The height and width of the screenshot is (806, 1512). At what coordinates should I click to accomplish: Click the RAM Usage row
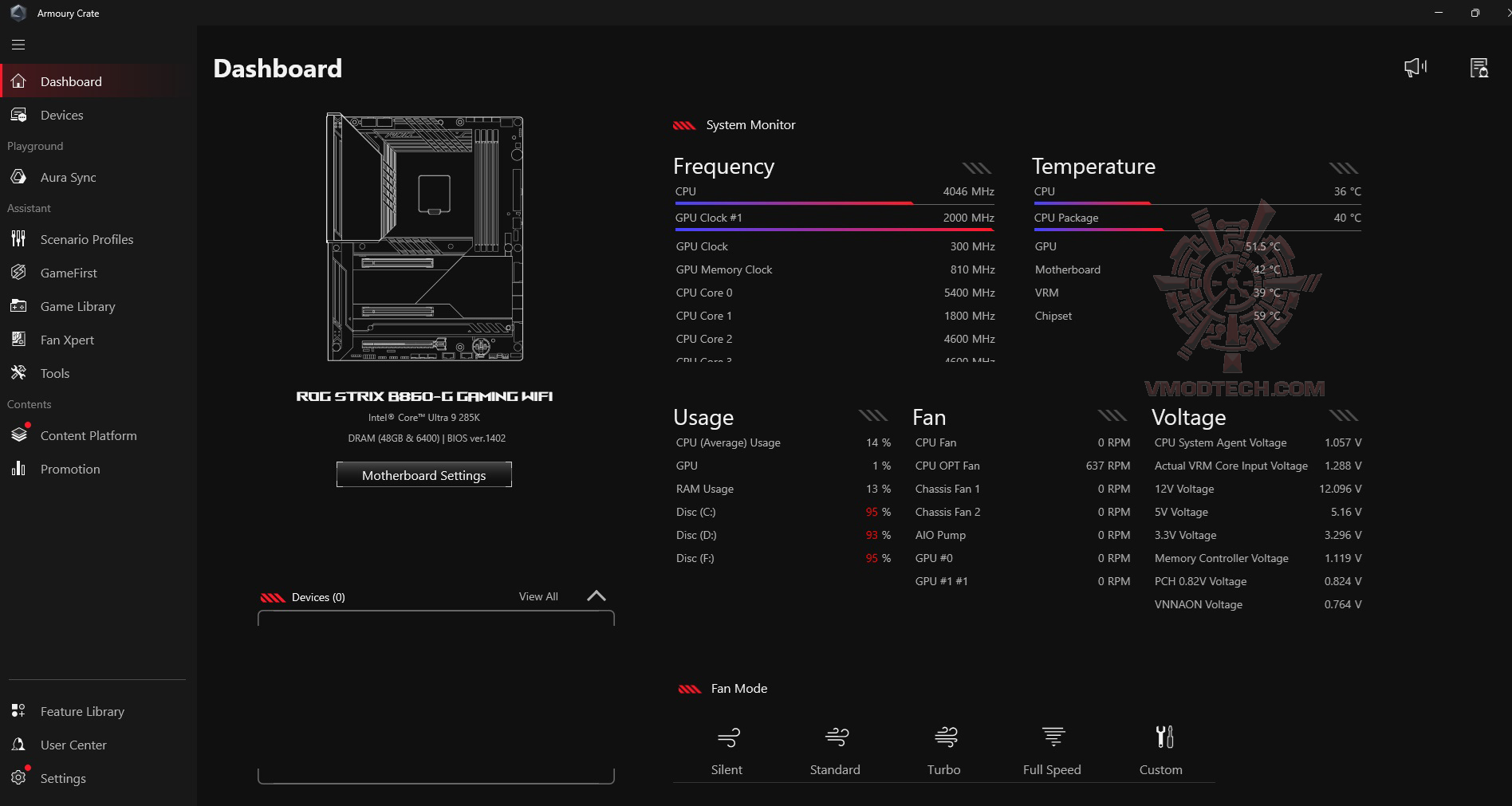point(783,489)
